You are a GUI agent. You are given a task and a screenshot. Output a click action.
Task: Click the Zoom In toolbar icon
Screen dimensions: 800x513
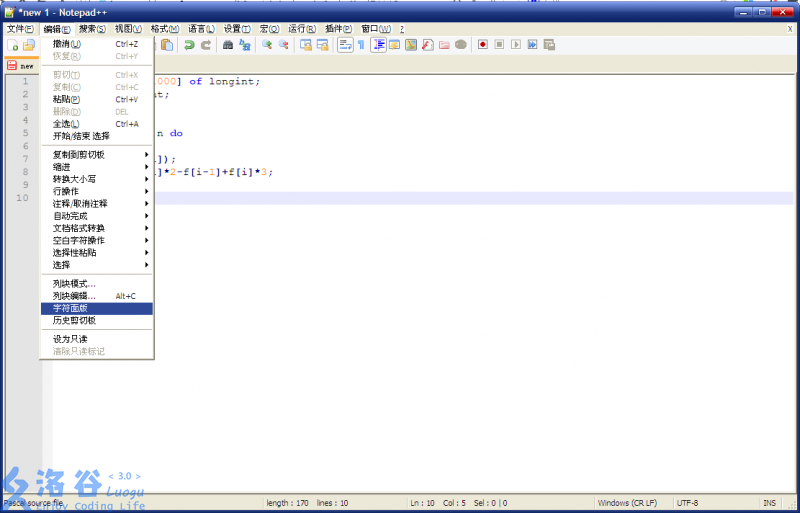tap(266, 45)
